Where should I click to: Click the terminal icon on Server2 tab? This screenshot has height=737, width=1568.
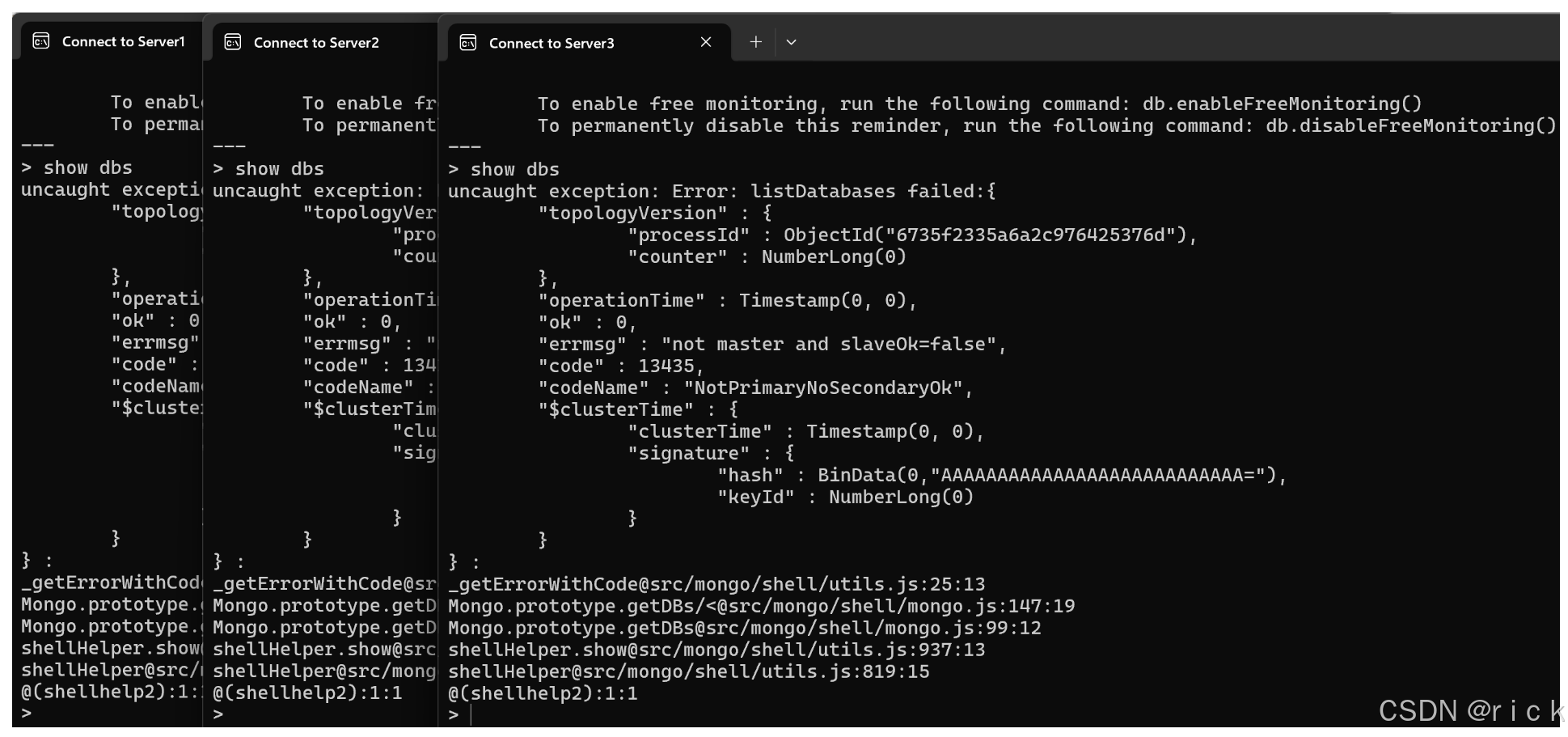tap(233, 42)
